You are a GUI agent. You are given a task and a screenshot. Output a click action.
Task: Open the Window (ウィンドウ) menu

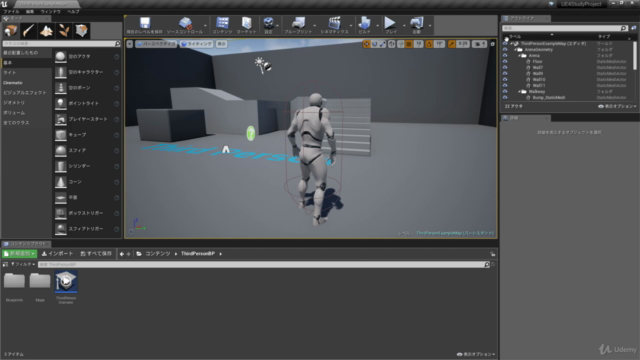51,12
